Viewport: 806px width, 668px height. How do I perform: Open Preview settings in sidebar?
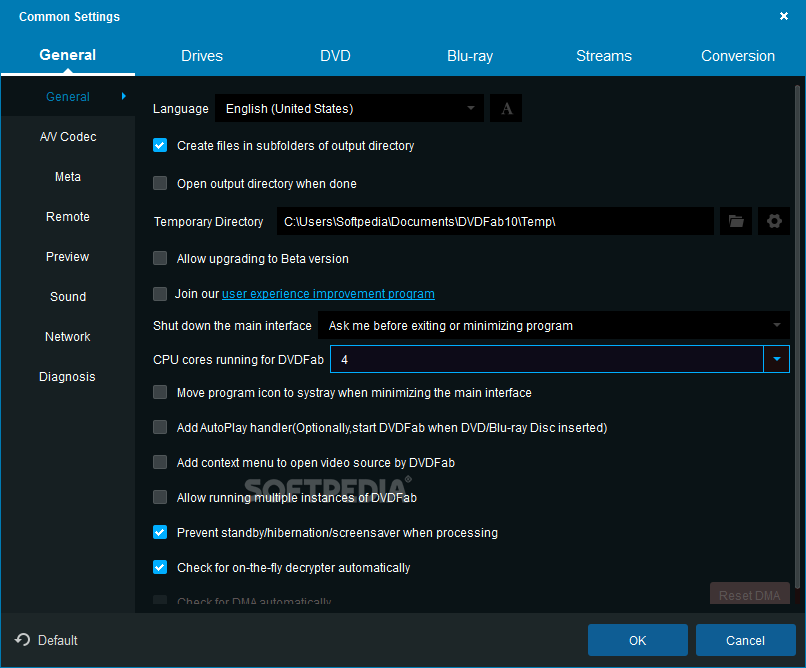point(68,257)
